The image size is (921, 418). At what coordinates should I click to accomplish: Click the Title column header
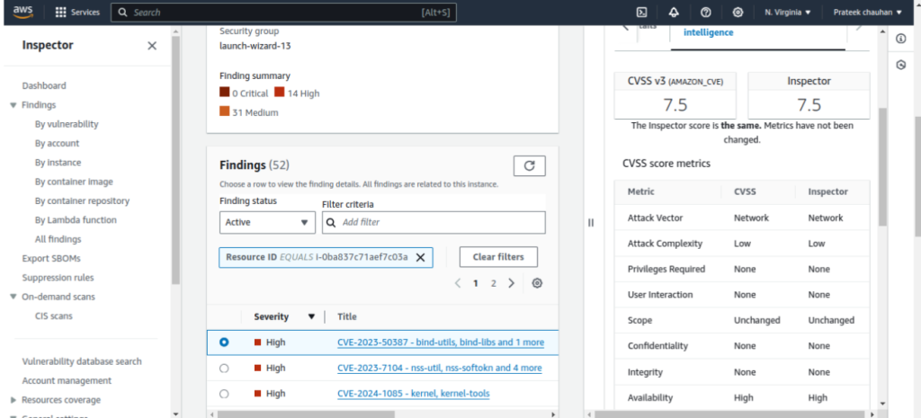(347, 317)
